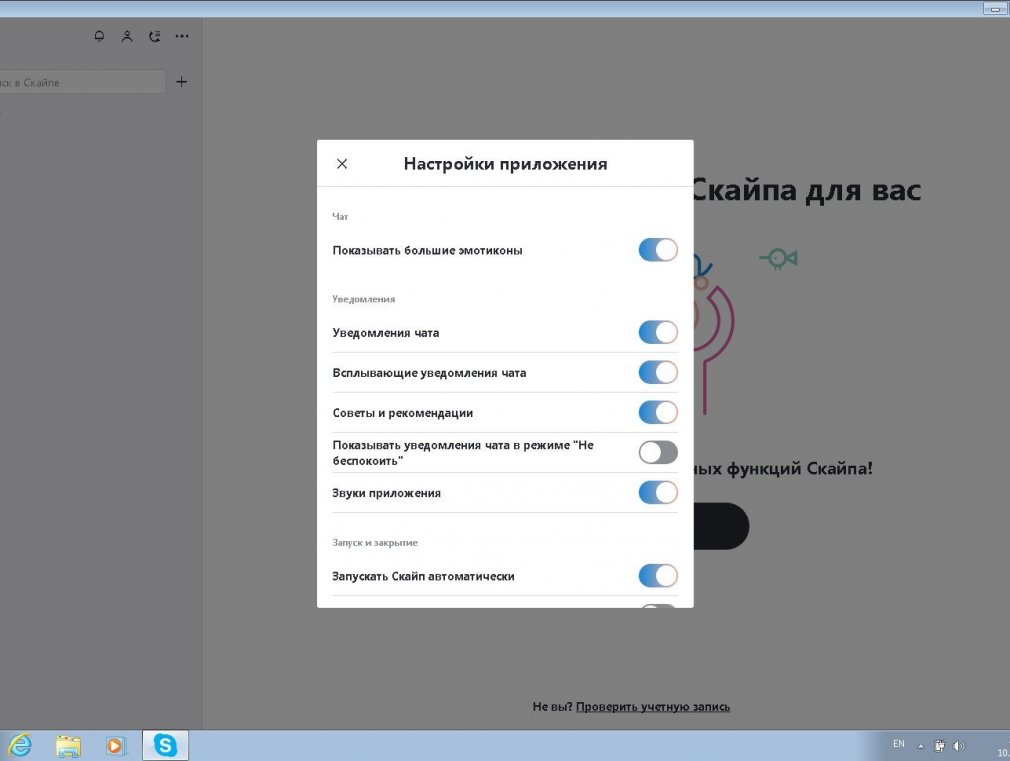Minimize the Skype window
Image resolution: width=1010 pixels, height=761 pixels.
(x=996, y=9)
